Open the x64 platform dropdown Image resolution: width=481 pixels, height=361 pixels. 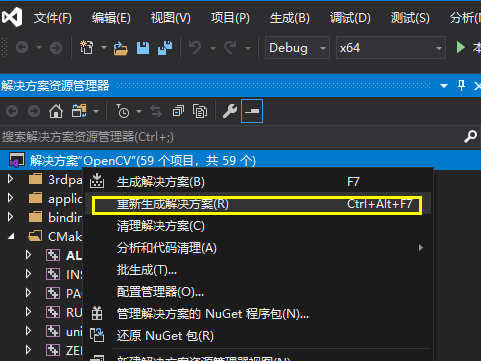point(391,48)
